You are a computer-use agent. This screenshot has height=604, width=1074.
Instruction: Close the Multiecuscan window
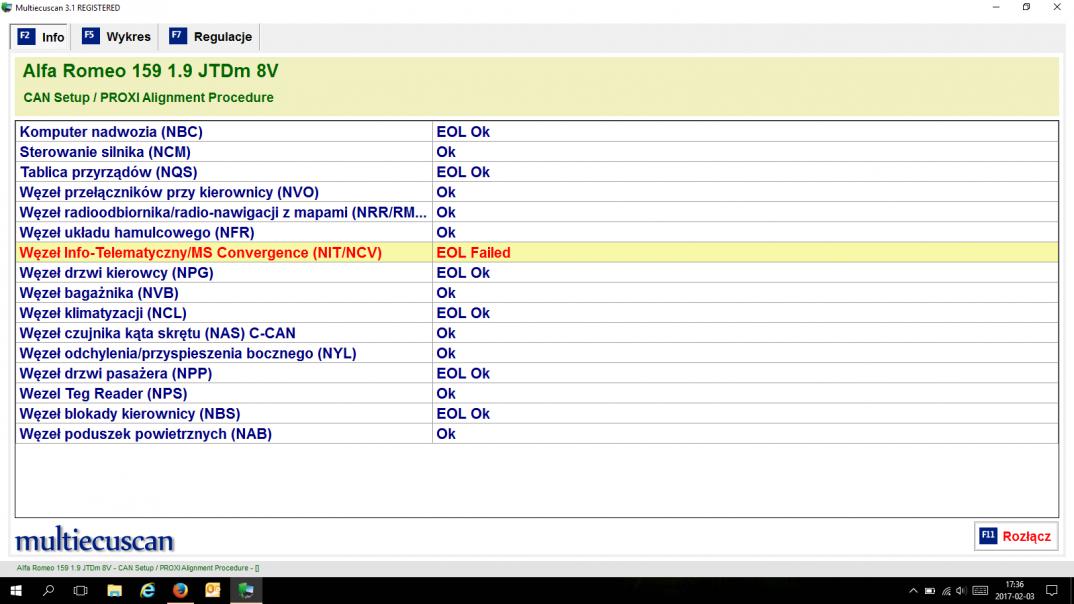tap(1057, 7)
